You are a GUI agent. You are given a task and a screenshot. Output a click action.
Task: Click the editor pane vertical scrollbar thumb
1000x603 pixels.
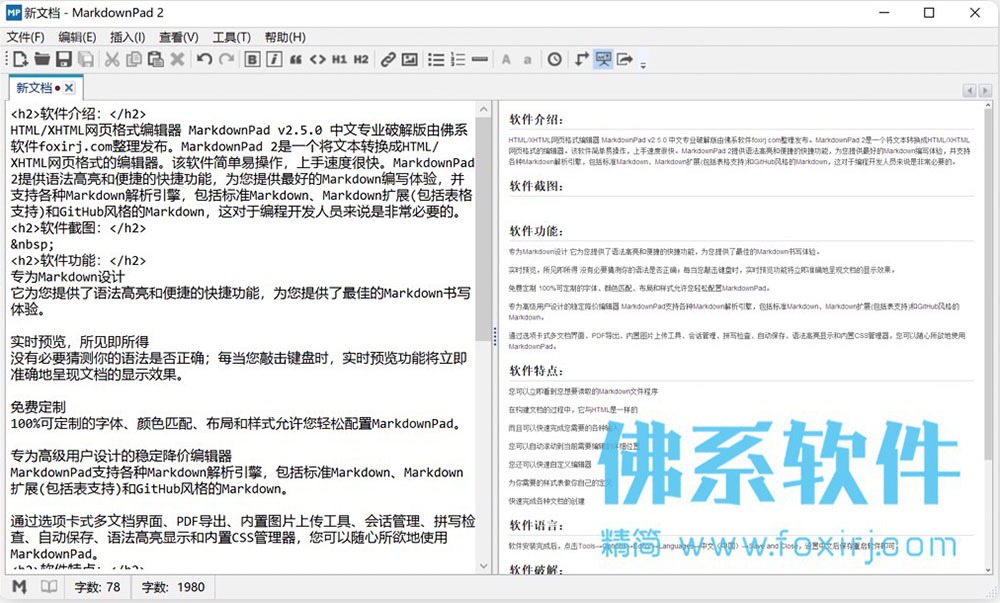pos(483,228)
